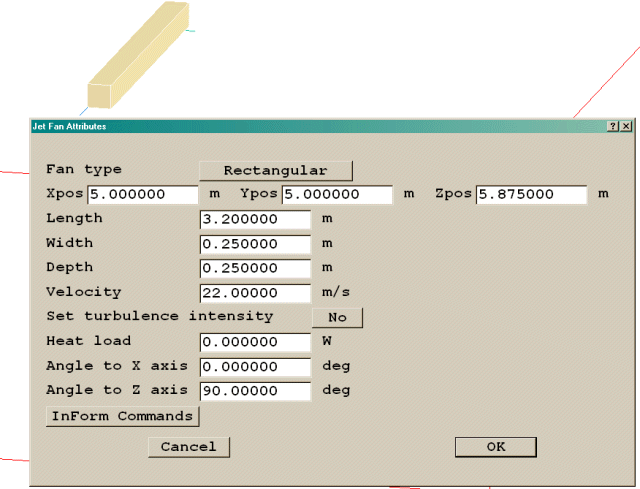Open InForm Commands
This screenshot has width=640, height=489.
122,416
